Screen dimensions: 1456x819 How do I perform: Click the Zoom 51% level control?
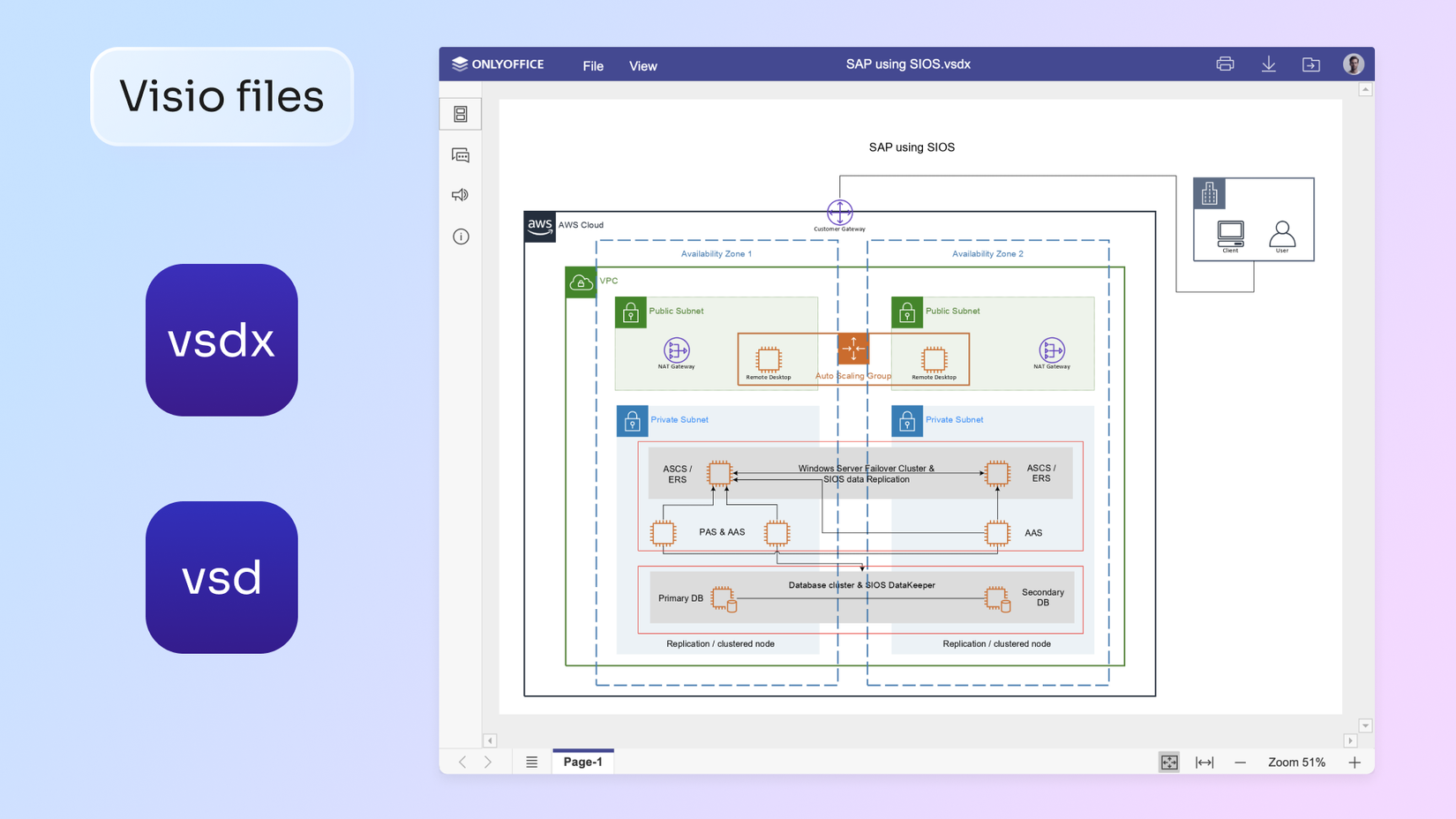1296,762
